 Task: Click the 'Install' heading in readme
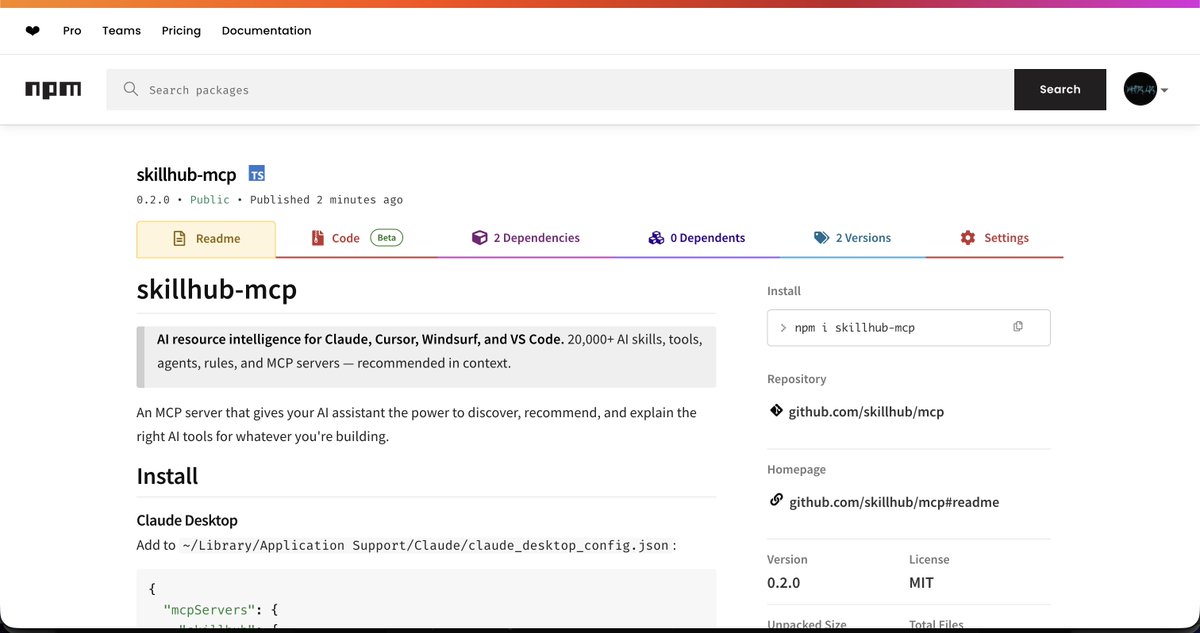tap(167, 476)
